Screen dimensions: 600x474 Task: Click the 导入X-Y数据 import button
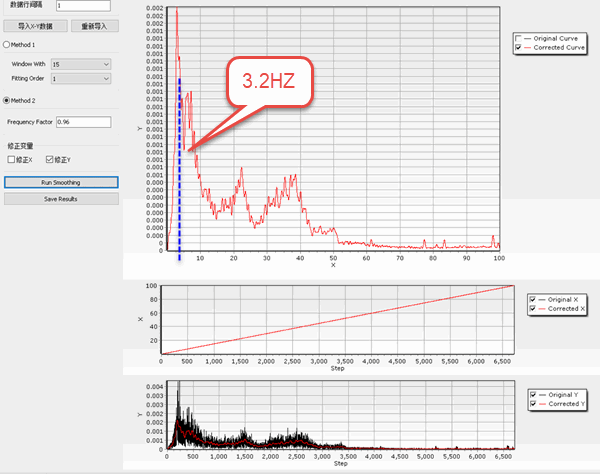click(x=29, y=25)
